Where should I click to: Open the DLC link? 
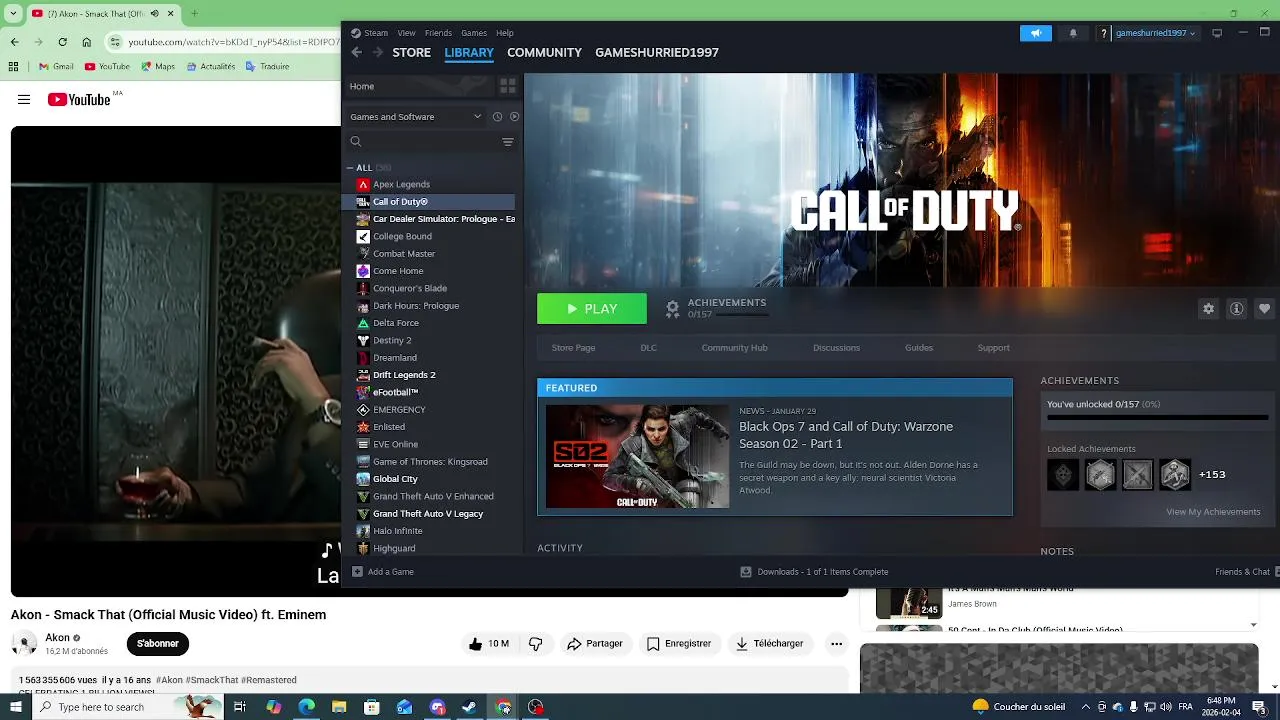[648, 348]
